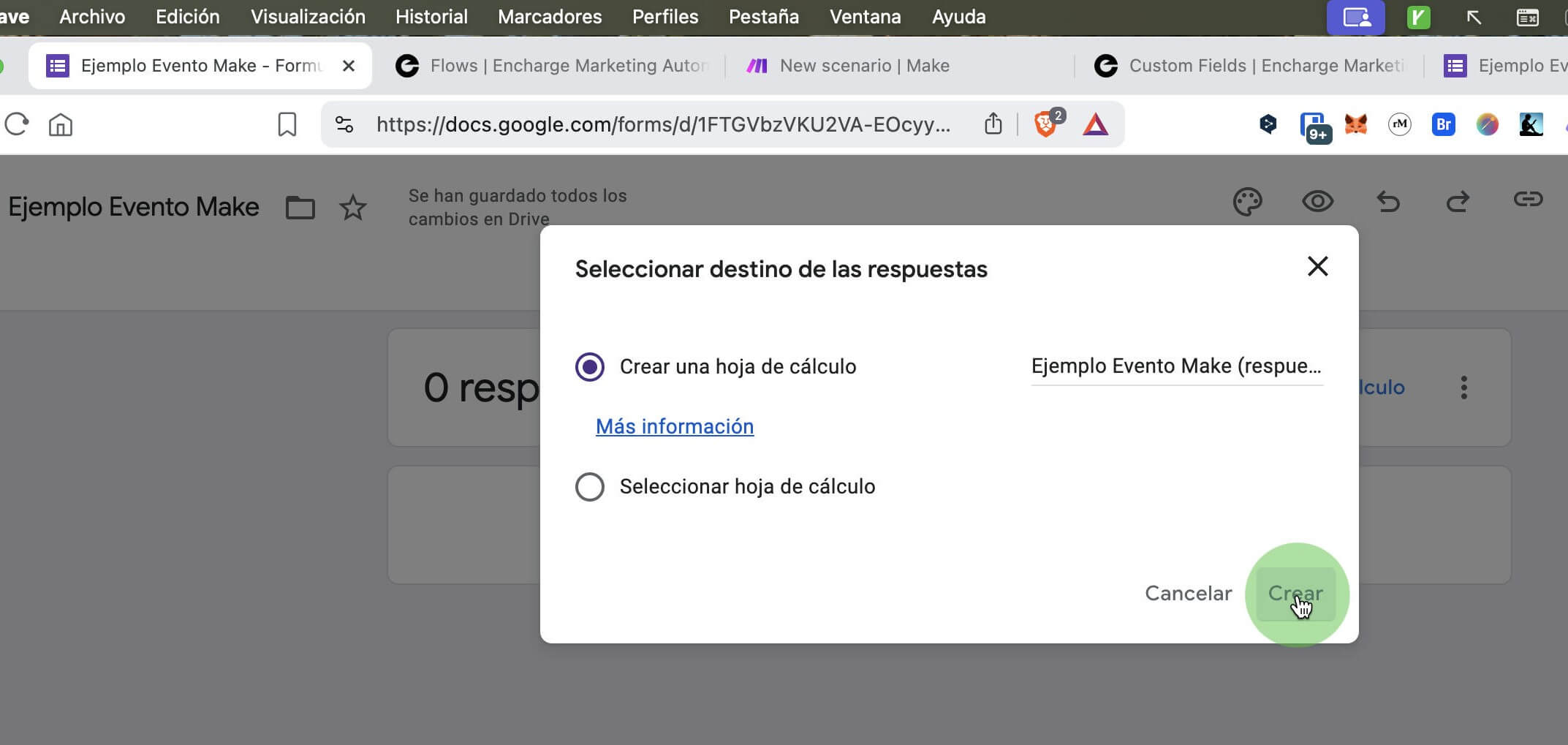Move form to folder icon

(300, 208)
